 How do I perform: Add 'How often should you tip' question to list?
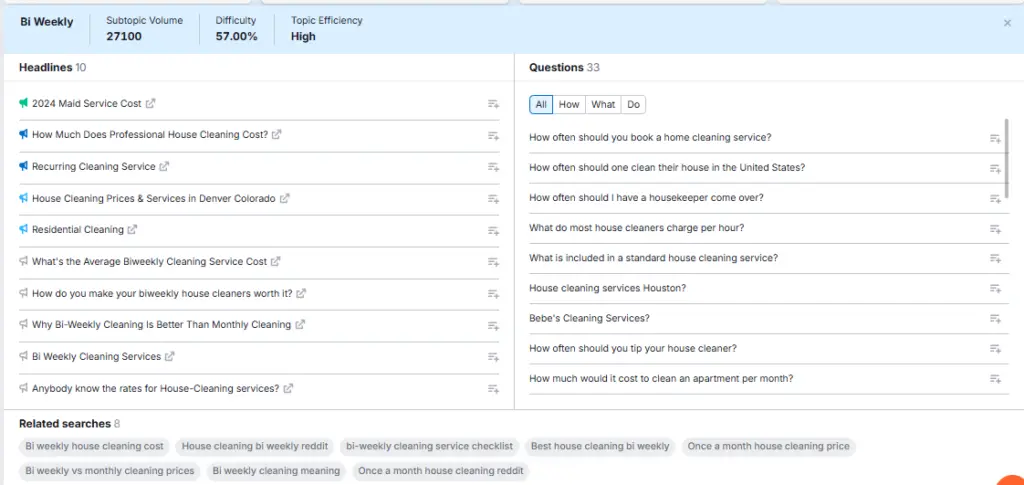(x=994, y=349)
